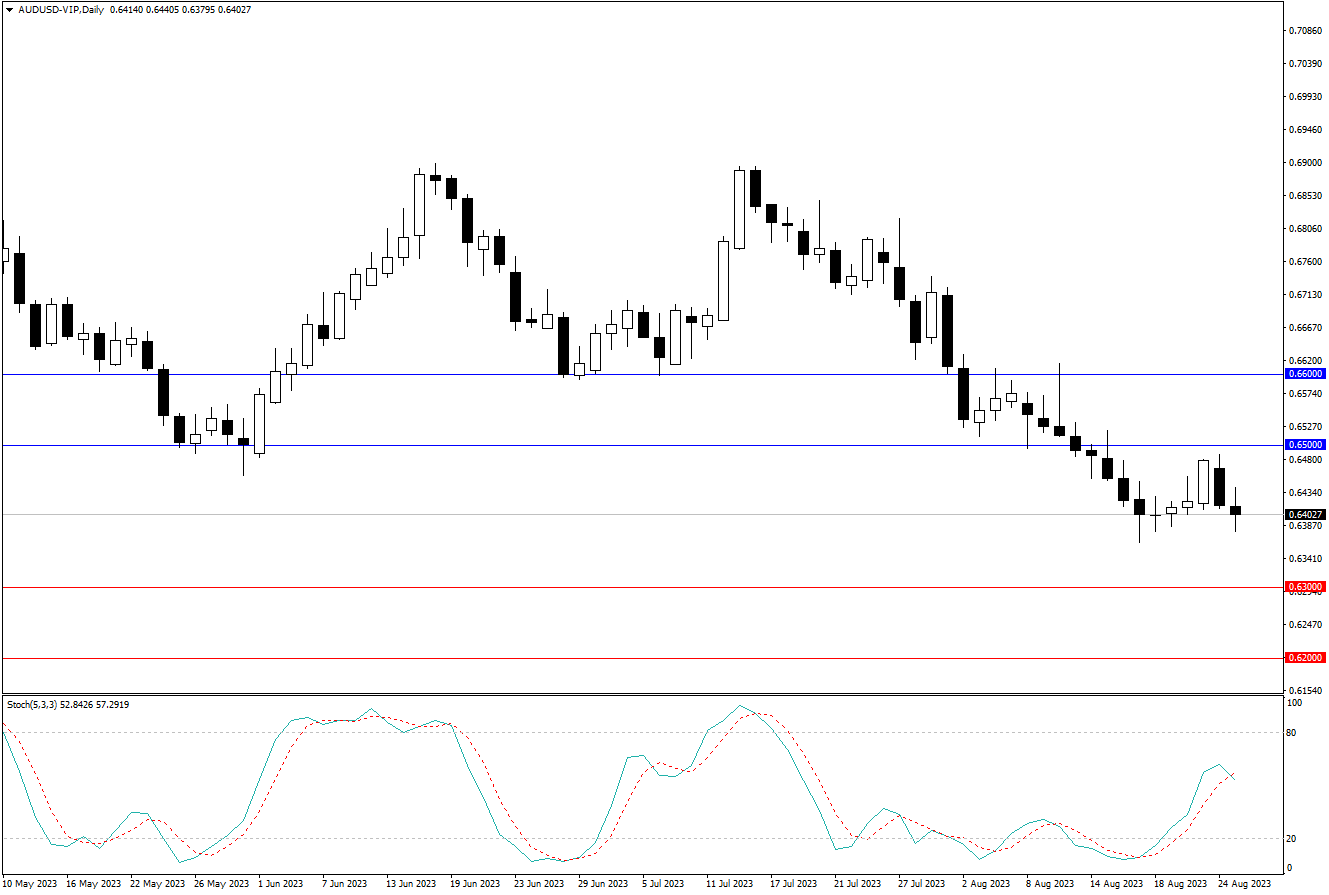Click the current price tag 0.64027

(x=1305, y=514)
